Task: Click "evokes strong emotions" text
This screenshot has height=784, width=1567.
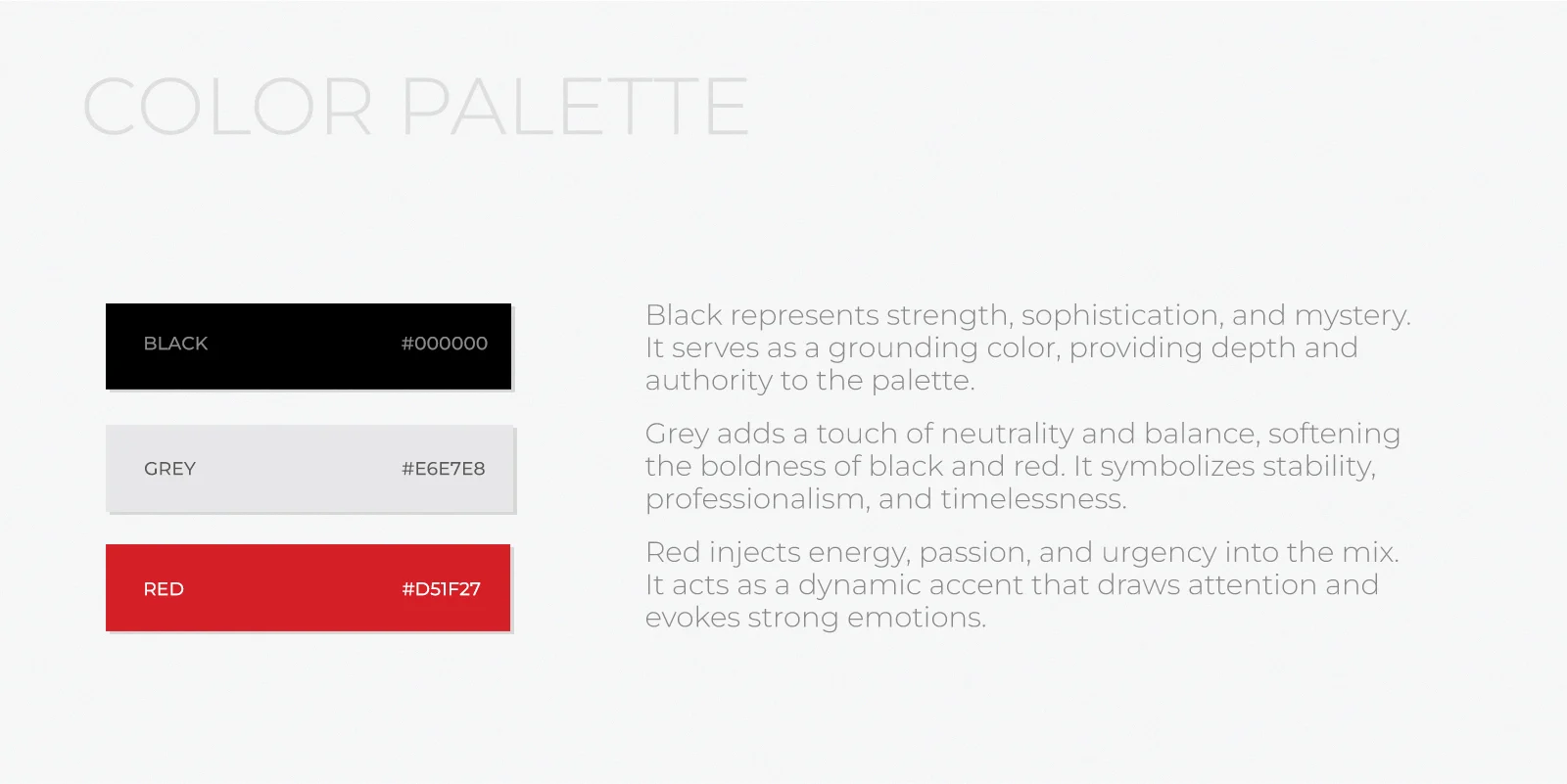Action: pyautogui.click(x=815, y=618)
